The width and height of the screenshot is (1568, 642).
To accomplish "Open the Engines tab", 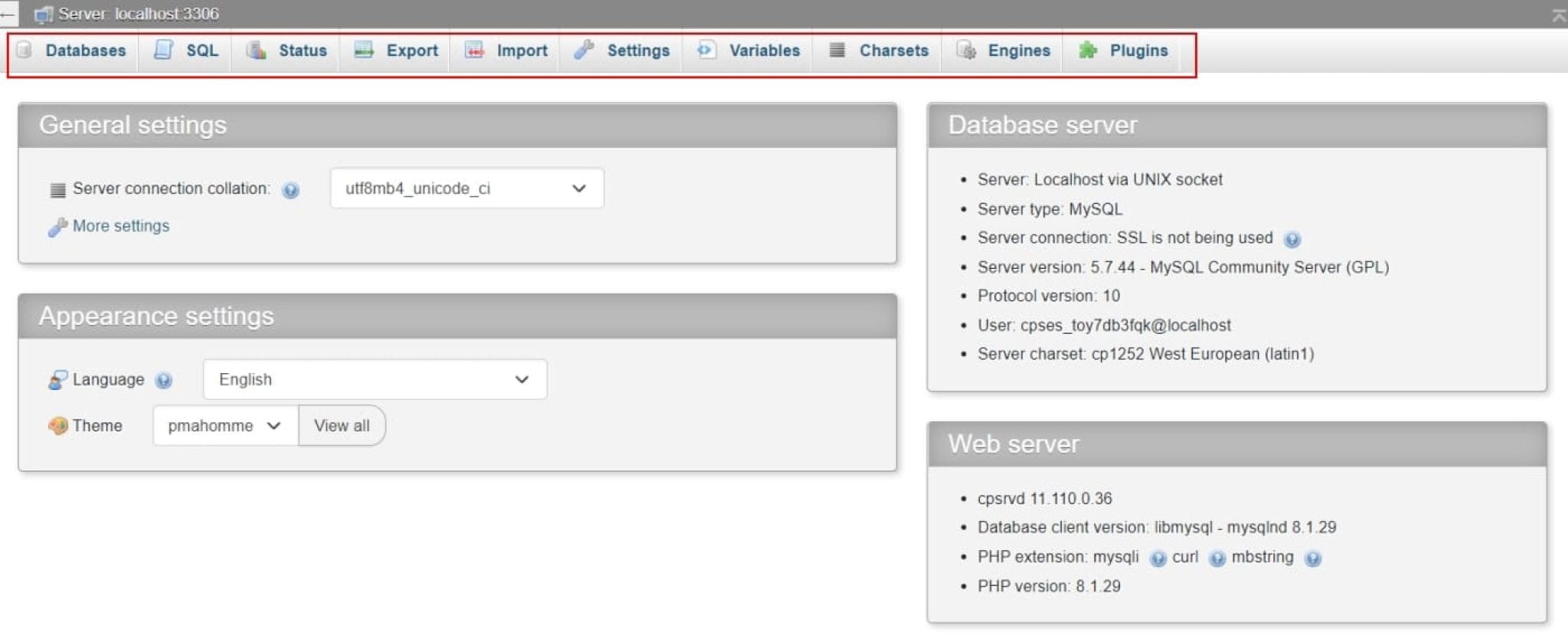I will click(1002, 51).
